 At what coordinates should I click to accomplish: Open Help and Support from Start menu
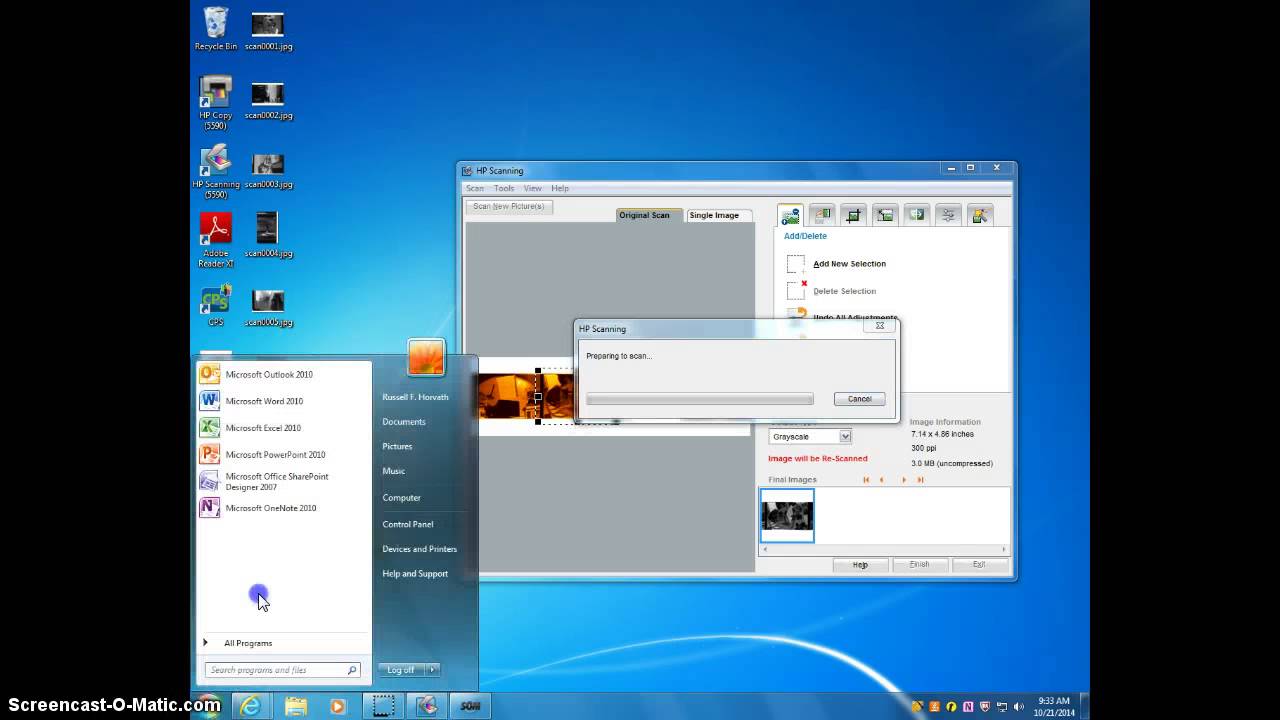[x=415, y=574]
